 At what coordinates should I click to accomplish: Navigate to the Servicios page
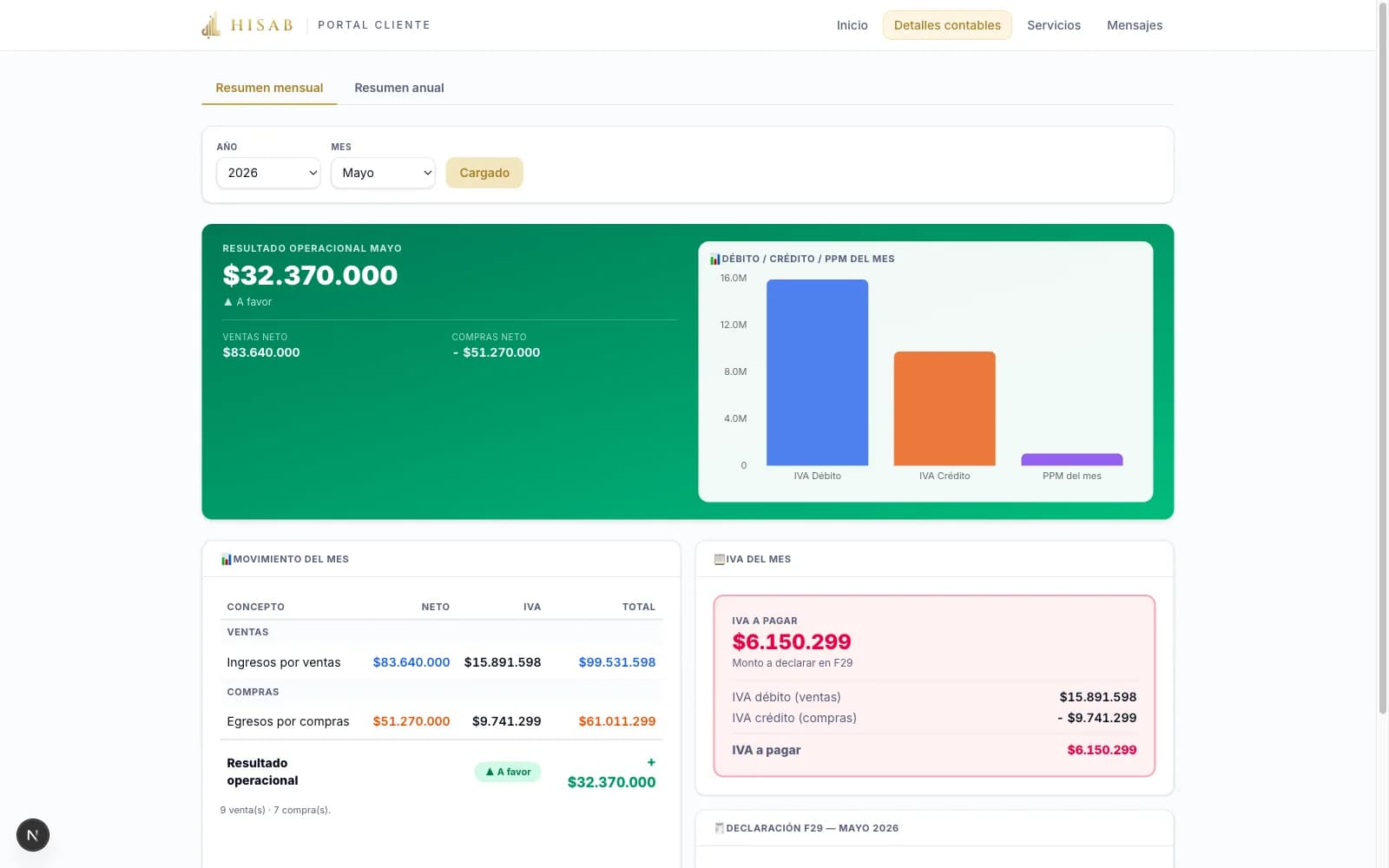pos(1054,25)
